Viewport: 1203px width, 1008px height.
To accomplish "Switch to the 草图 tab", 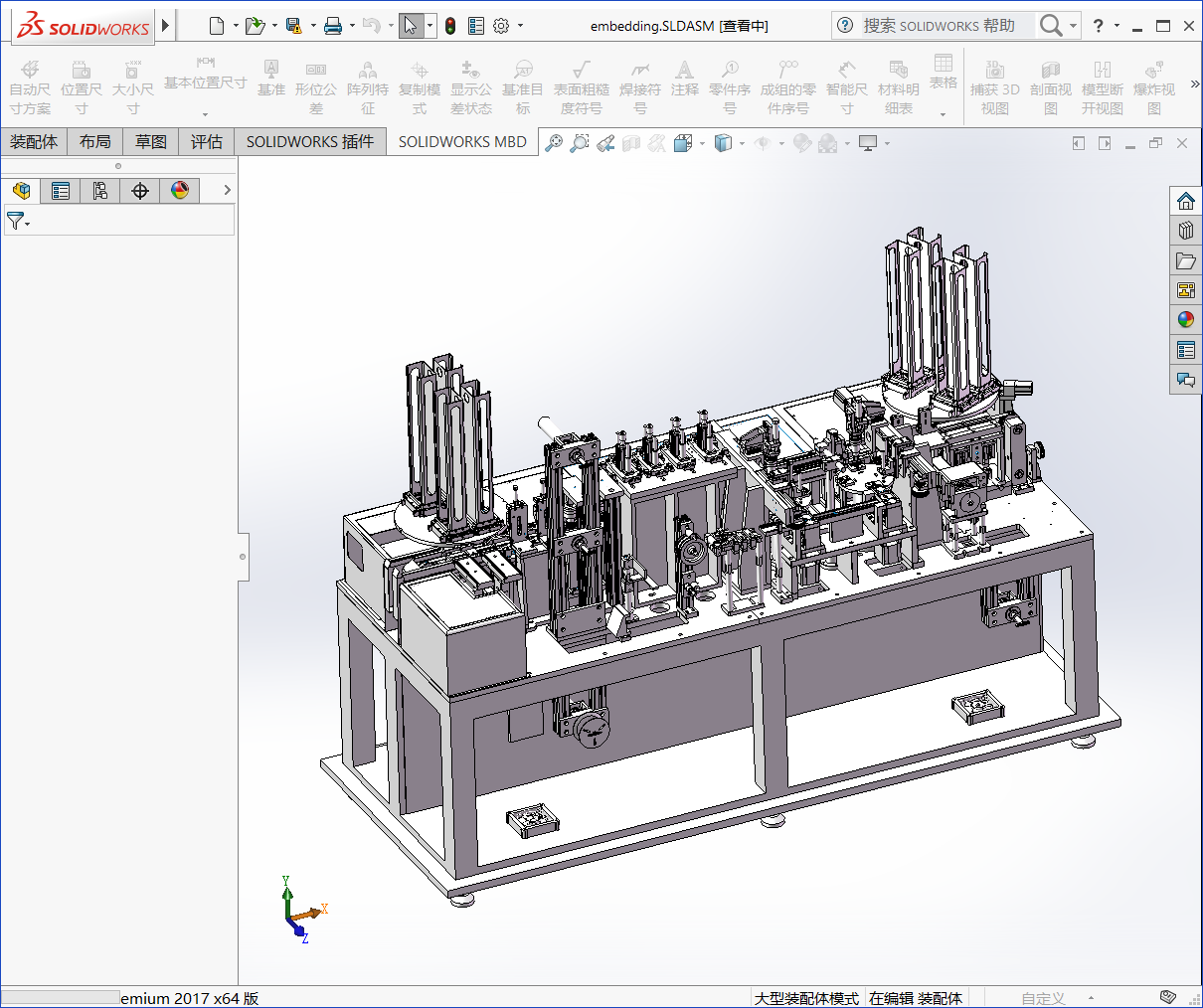I will point(151,142).
